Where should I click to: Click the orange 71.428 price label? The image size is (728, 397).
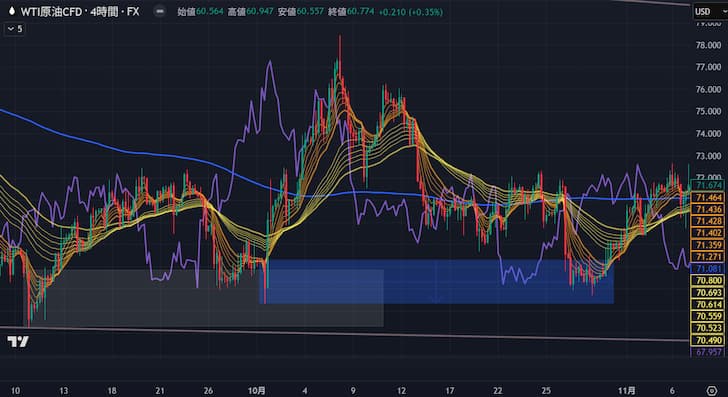point(708,221)
